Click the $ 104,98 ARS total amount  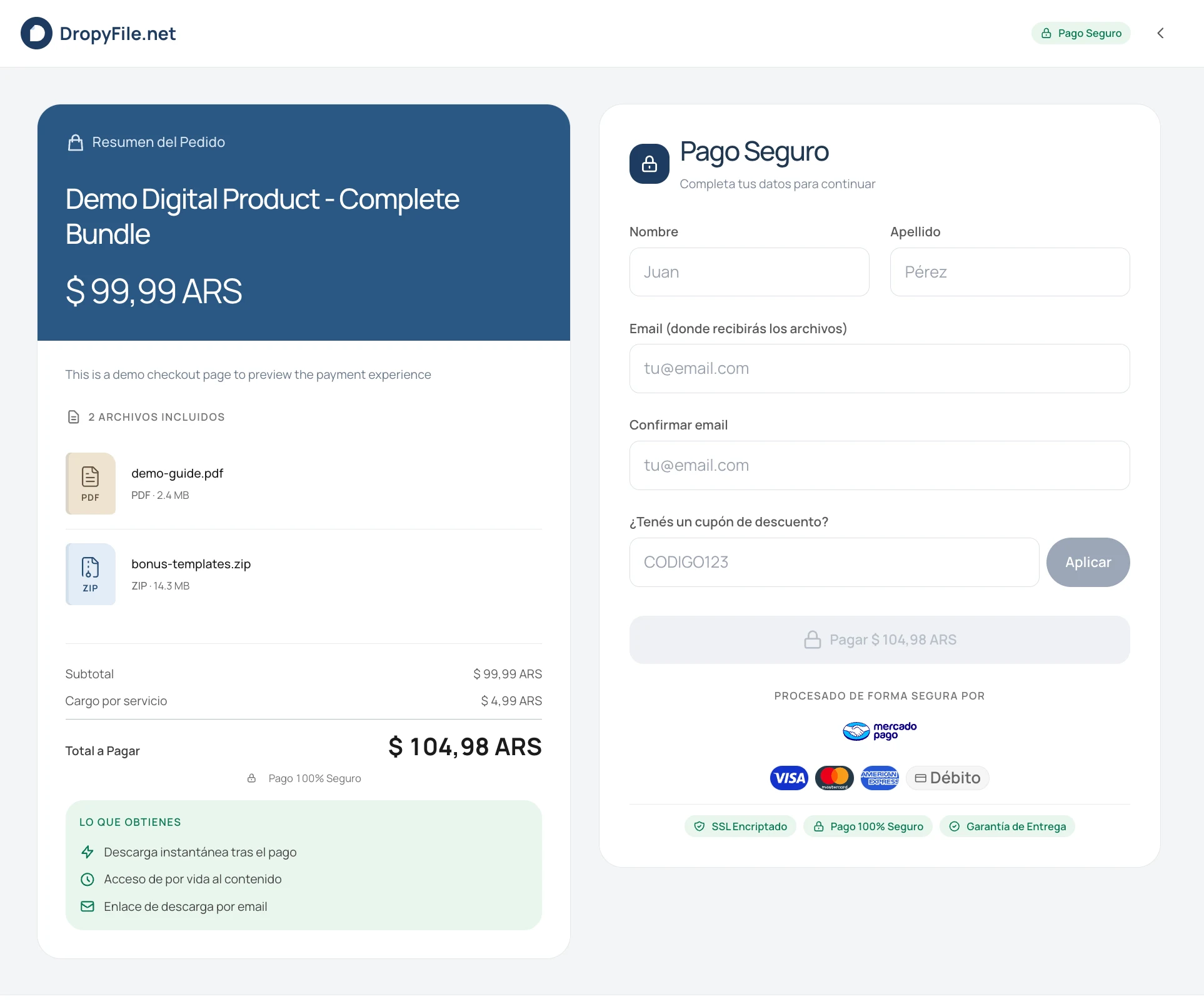(465, 747)
